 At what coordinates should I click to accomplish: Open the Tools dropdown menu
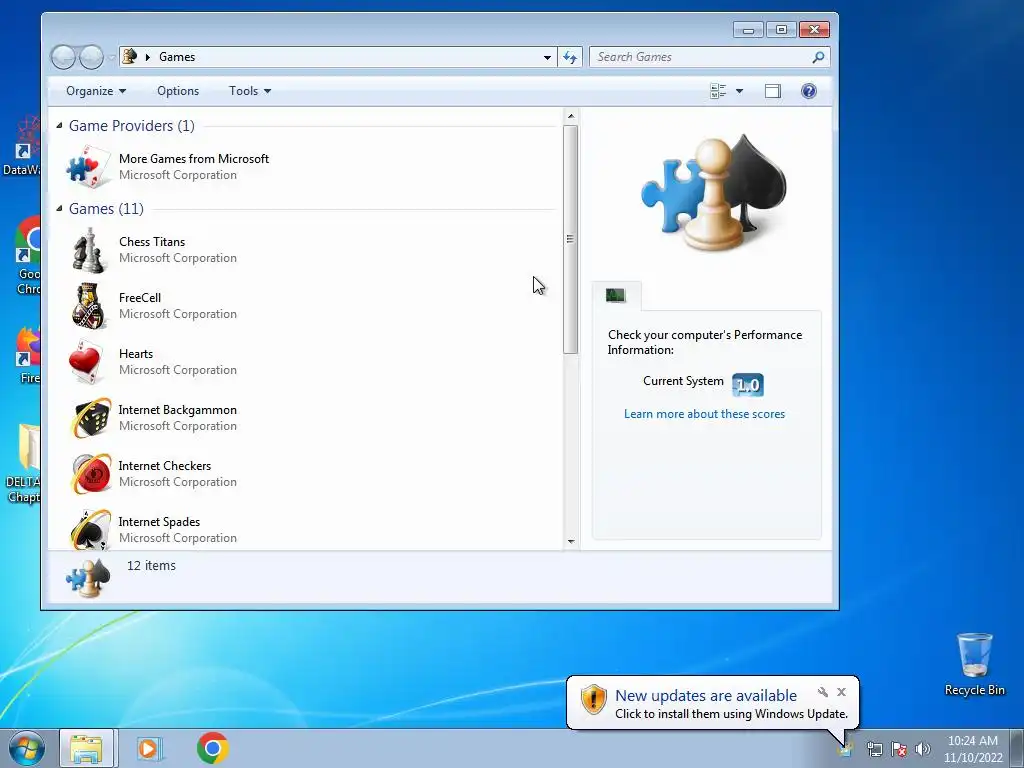(x=249, y=91)
